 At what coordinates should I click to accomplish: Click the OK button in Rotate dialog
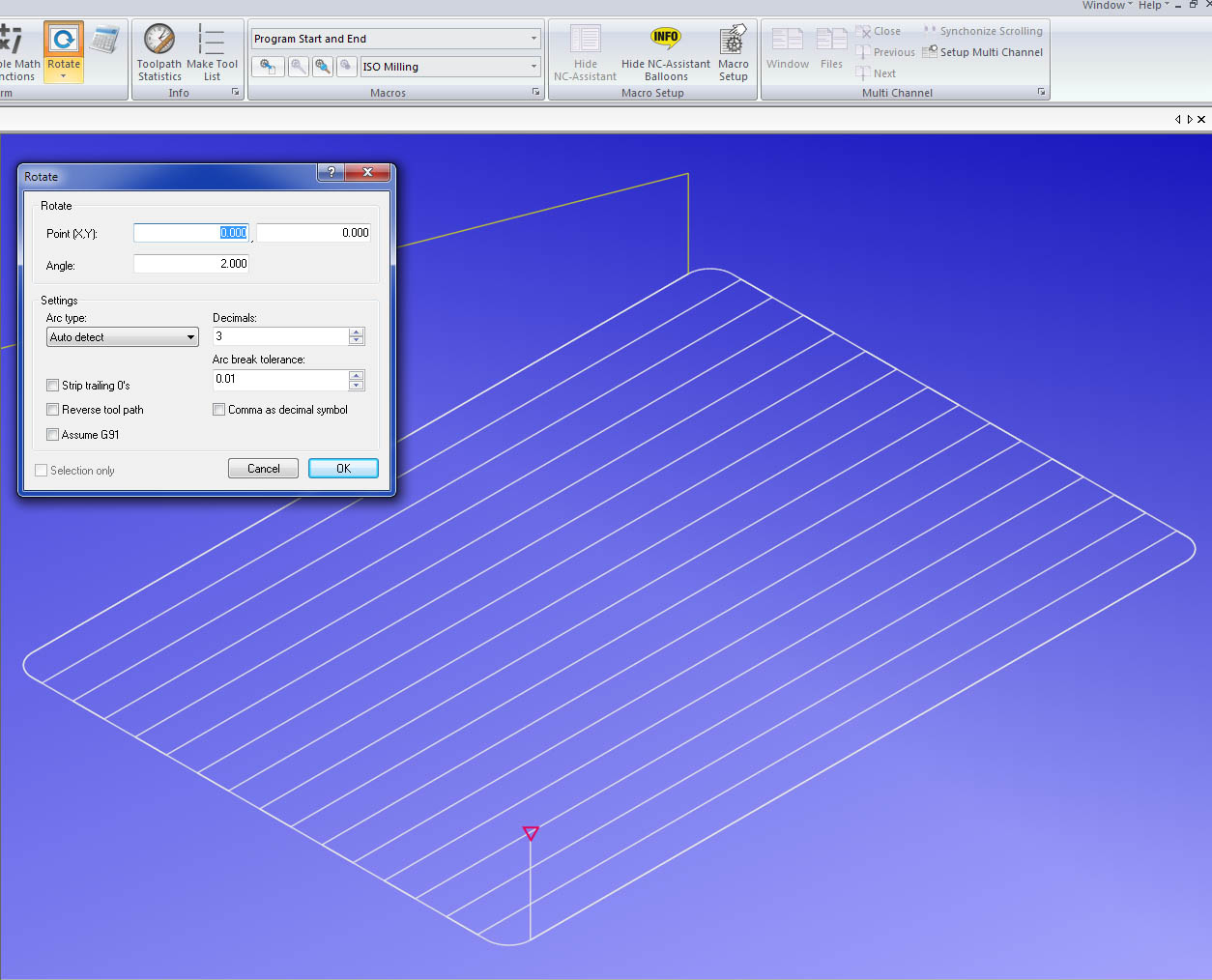point(343,468)
